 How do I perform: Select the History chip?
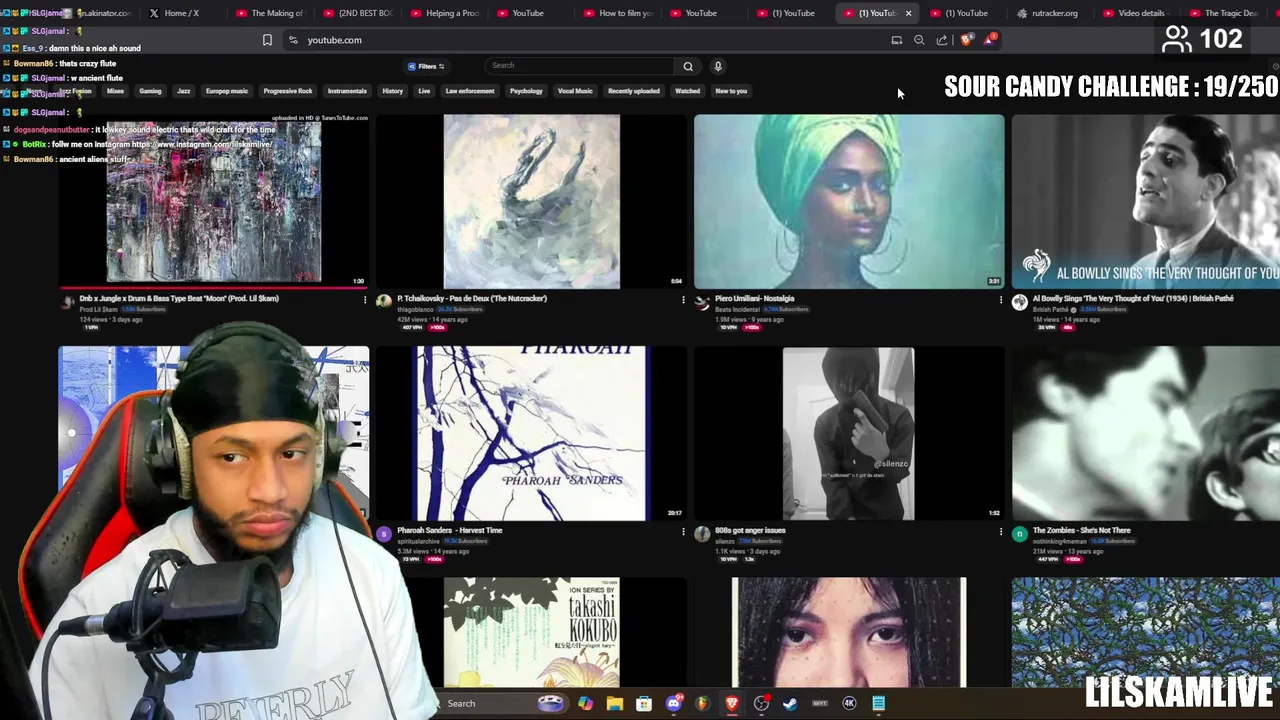pyautogui.click(x=393, y=91)
